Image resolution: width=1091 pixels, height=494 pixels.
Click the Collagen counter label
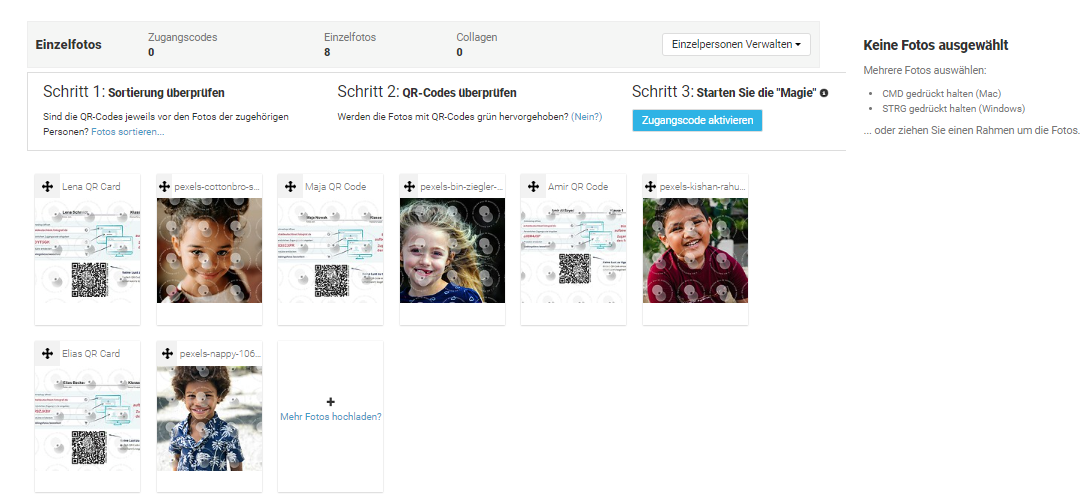pos(477,38)
